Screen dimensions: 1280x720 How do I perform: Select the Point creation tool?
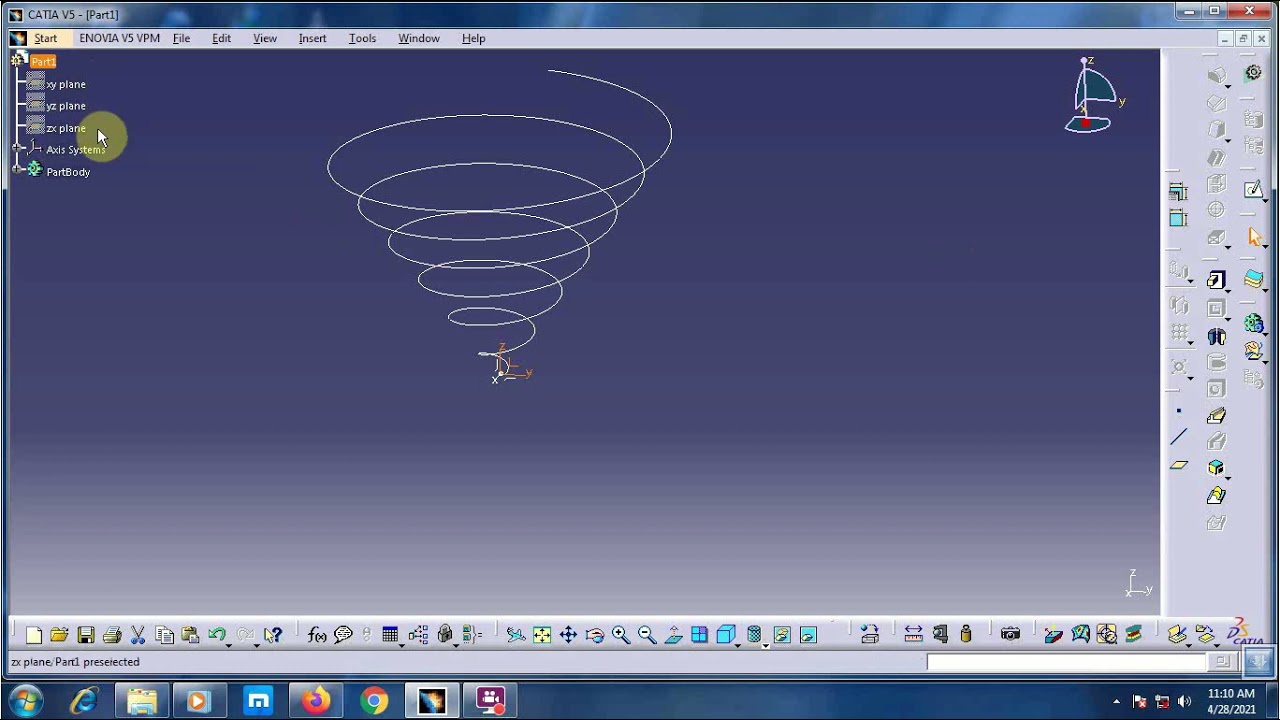click(1179, 411)
